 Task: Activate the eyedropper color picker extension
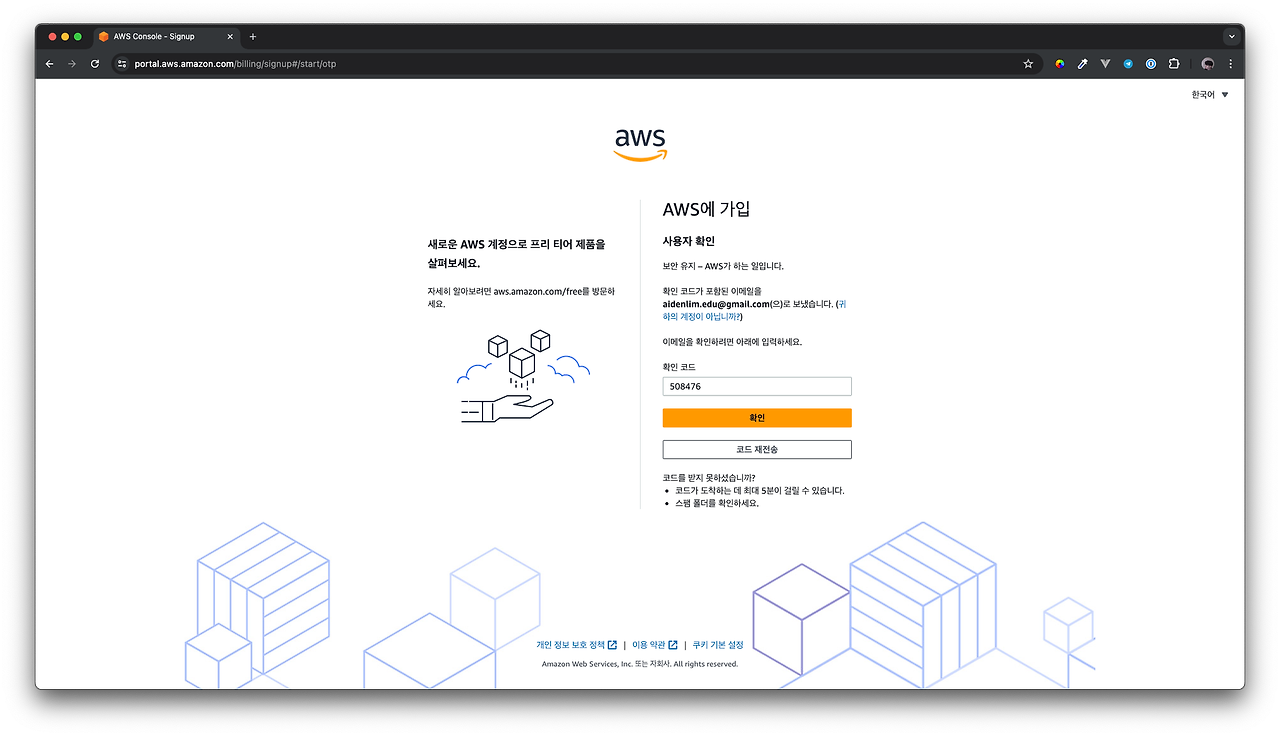click(1082, 64)
